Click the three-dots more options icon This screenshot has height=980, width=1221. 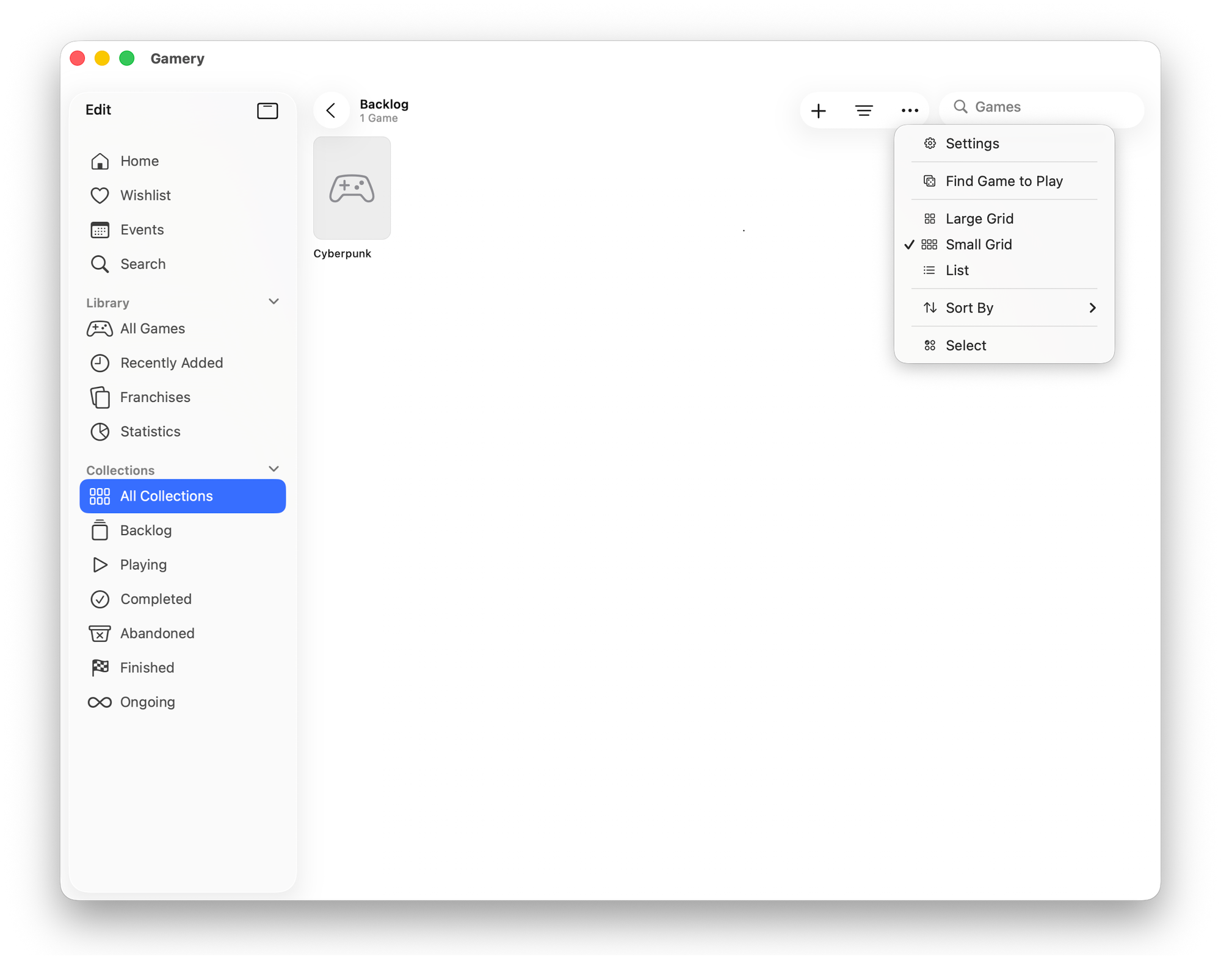(910, 110)
